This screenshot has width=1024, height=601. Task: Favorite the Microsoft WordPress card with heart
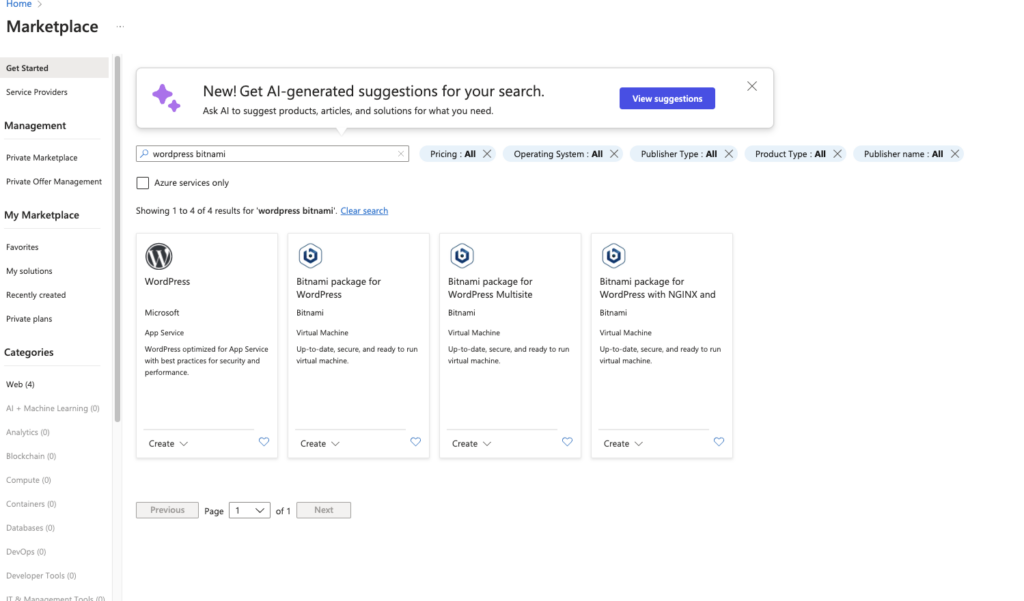click(264, 442)
